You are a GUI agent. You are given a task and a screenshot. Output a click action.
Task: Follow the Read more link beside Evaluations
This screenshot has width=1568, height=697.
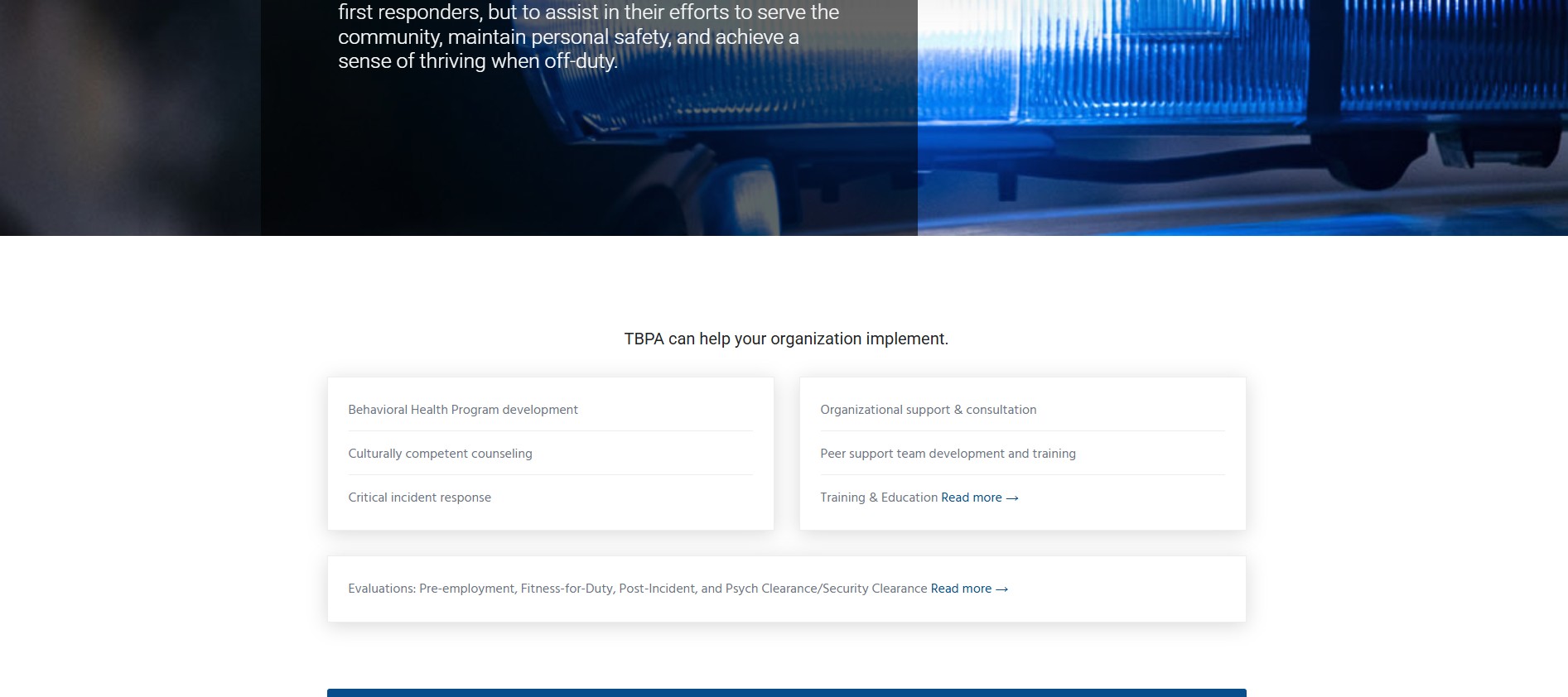[961, 589]
